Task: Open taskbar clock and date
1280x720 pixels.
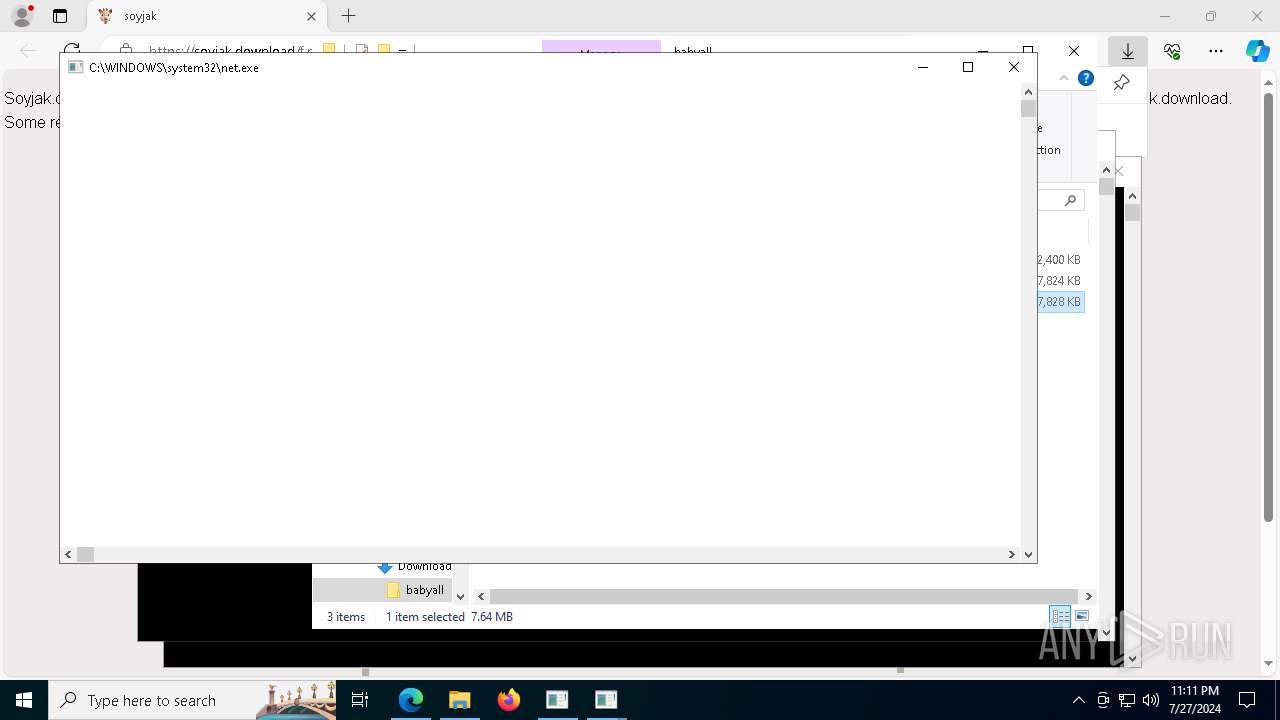Action: [x=1195, y=700]
